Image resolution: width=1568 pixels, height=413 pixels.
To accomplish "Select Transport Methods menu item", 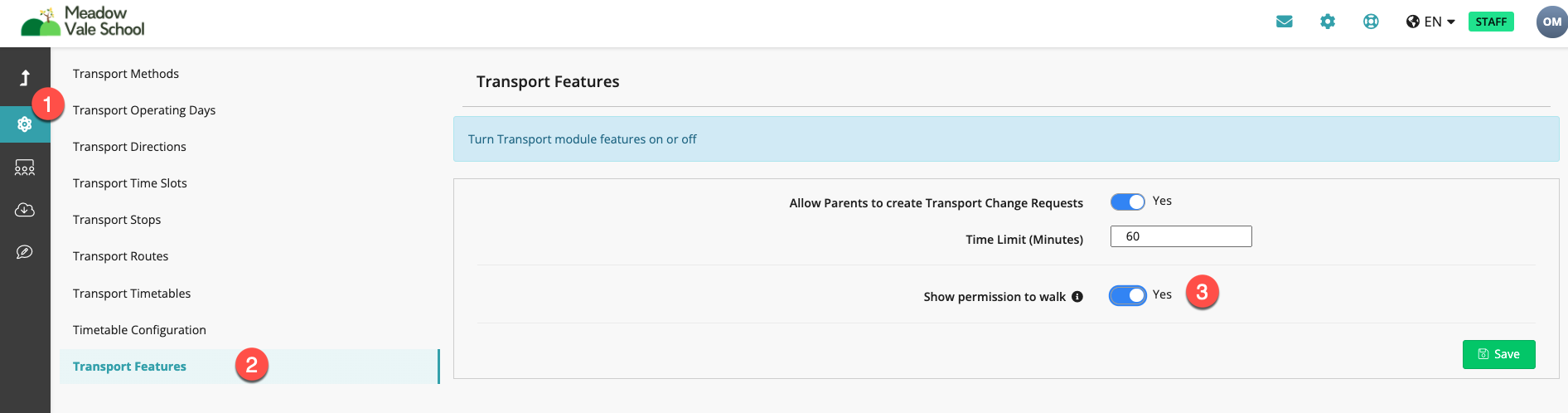I will click(x=126, y=74).
